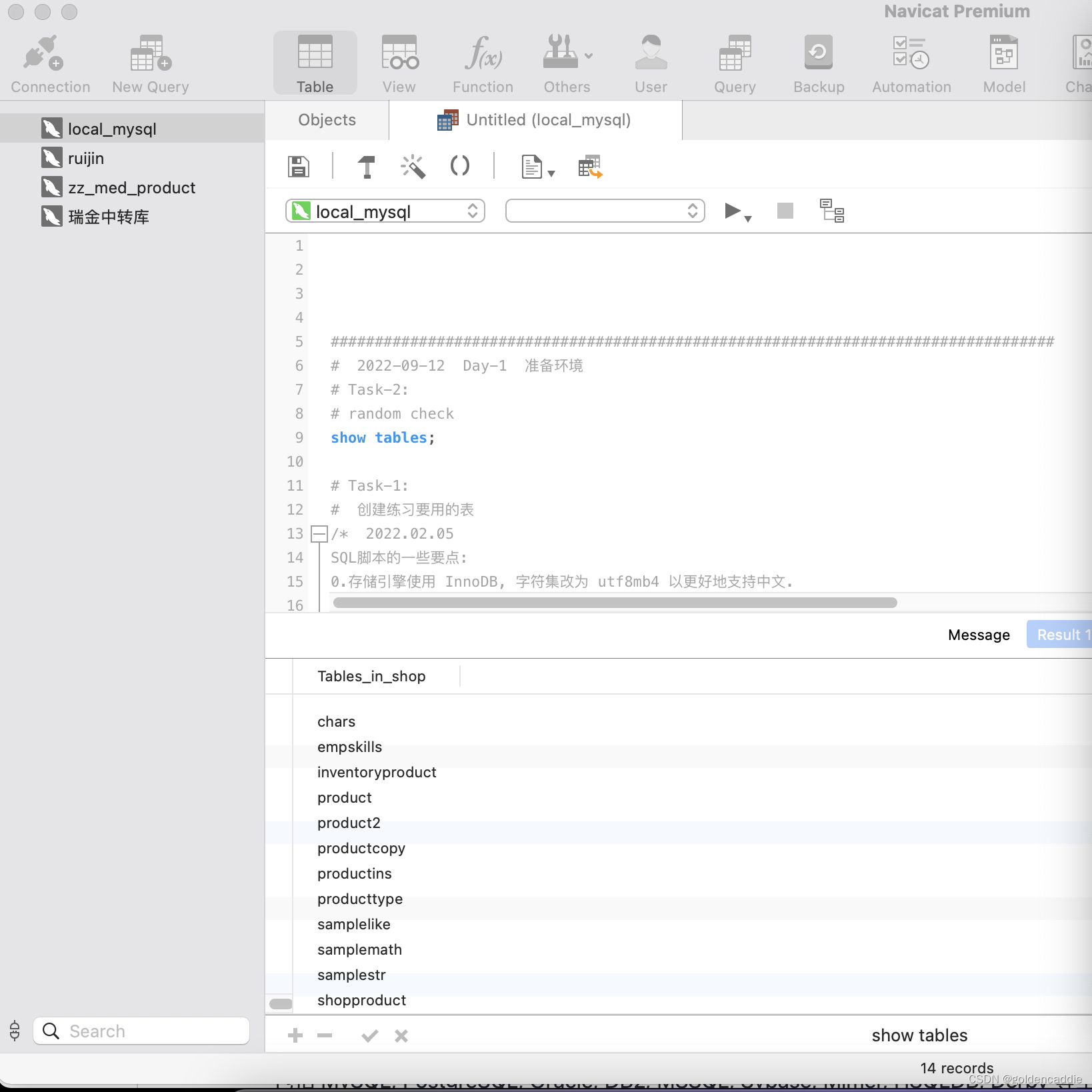Open run options arrow beside play

(748, 219)
